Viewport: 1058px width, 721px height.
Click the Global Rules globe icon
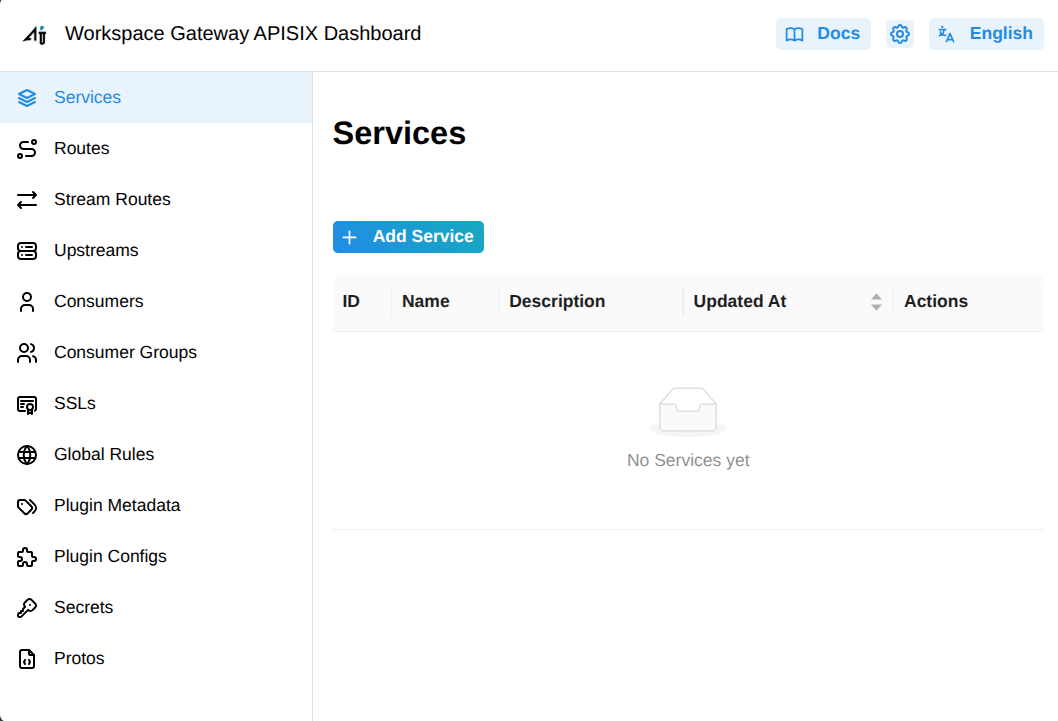click(x=27, y=455)
